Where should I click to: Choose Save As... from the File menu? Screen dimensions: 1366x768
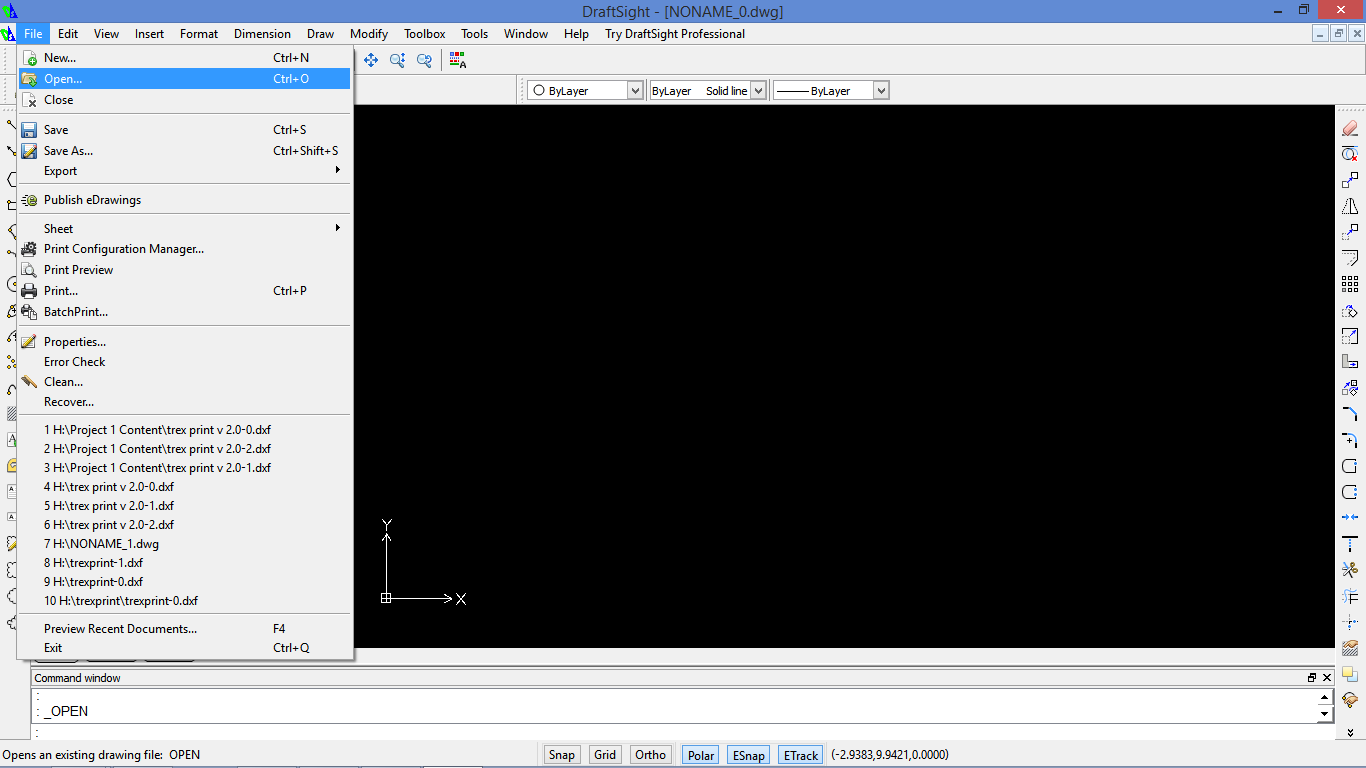click(x=185, y=151)
